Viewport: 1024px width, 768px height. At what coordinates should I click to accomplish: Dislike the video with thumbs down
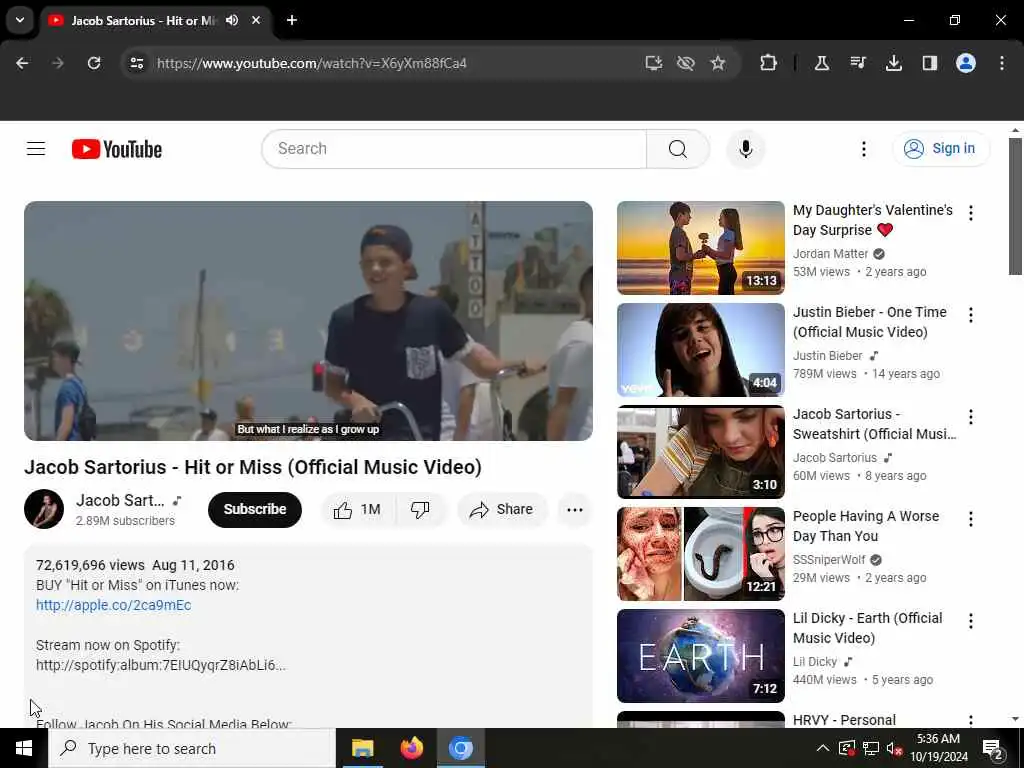pyautogui.click(x=421, y=509)
